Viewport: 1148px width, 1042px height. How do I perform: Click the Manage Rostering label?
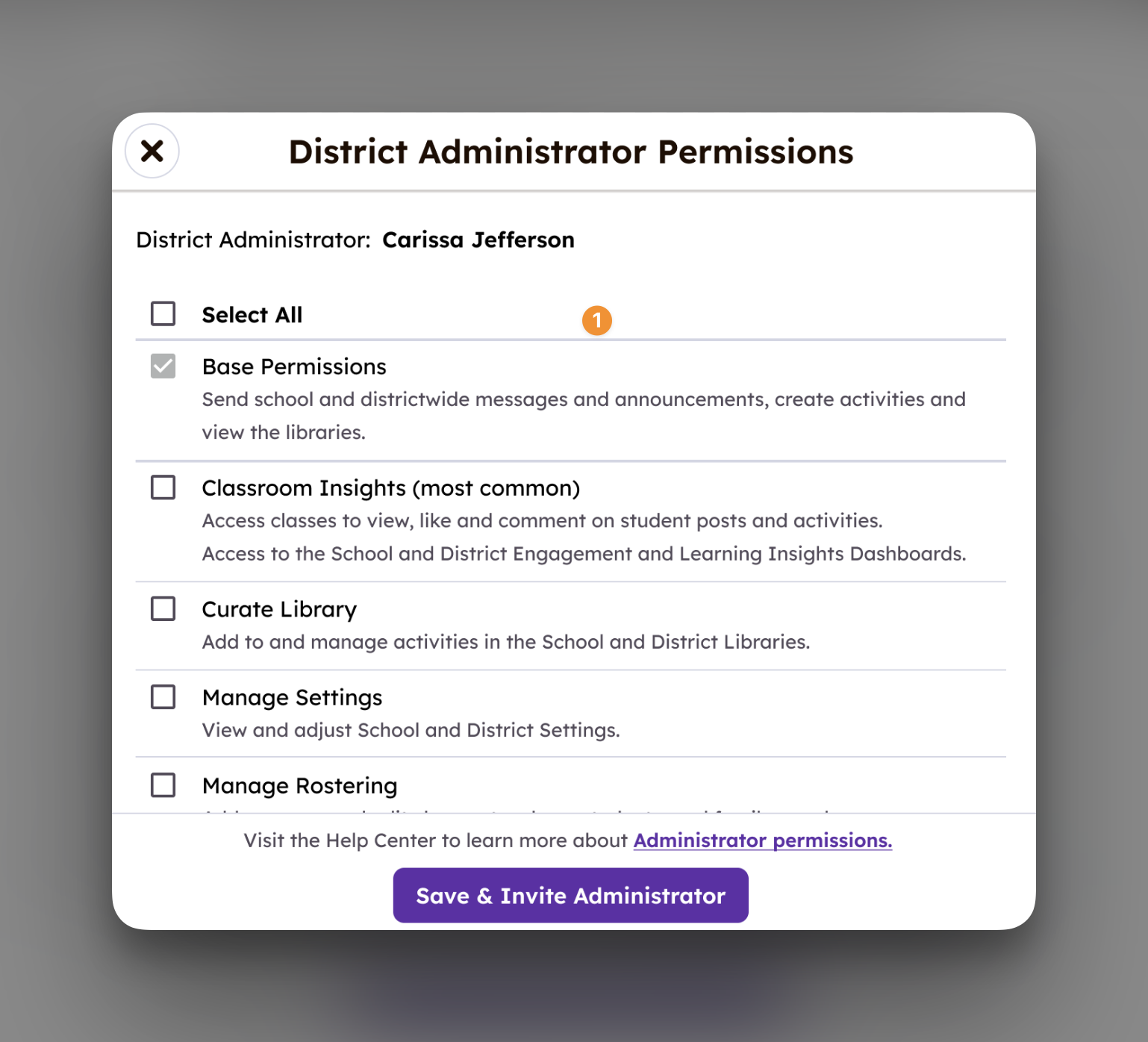click(299, 786)
